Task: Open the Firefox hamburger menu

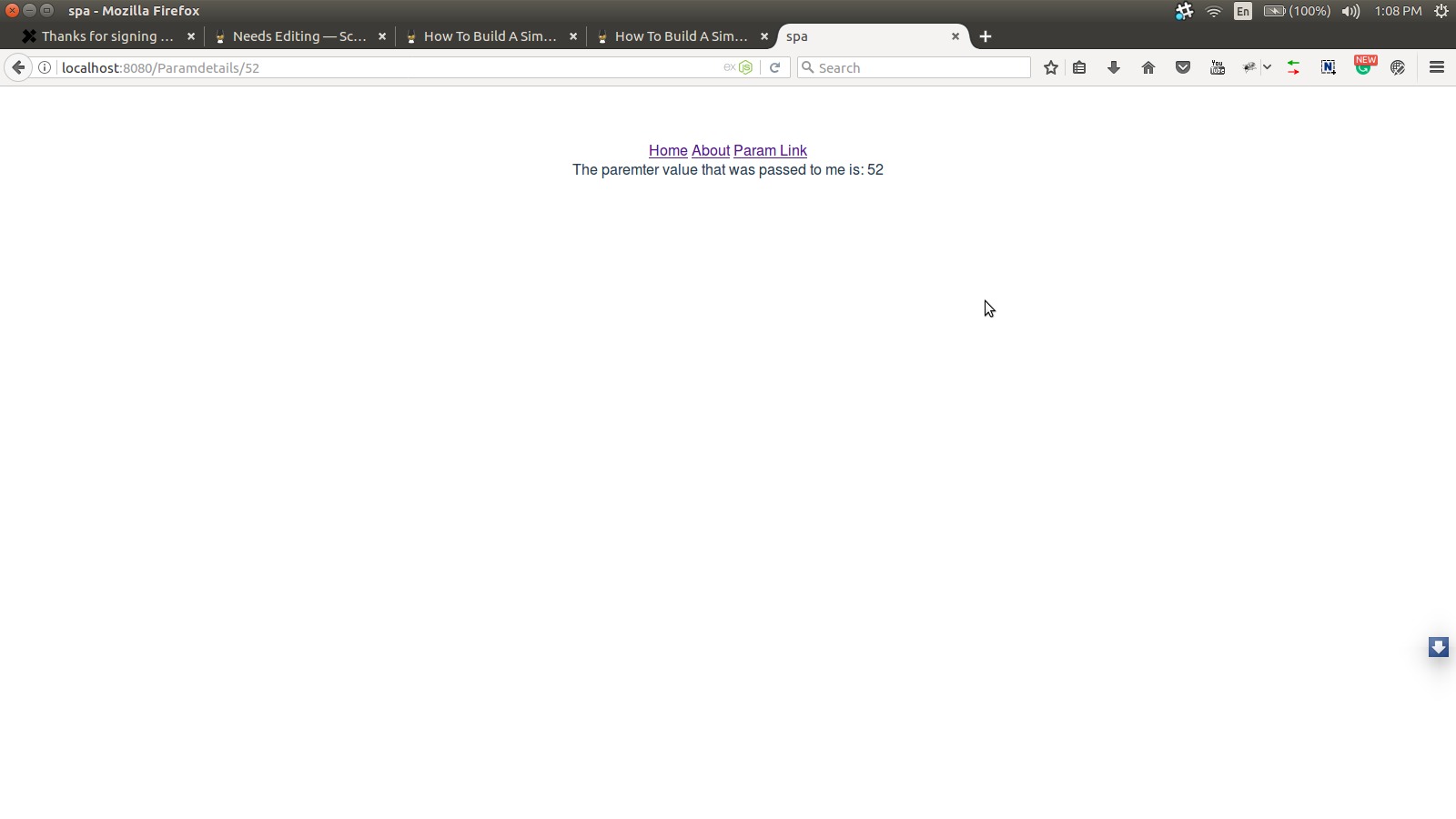Action: click(1437, 67)
